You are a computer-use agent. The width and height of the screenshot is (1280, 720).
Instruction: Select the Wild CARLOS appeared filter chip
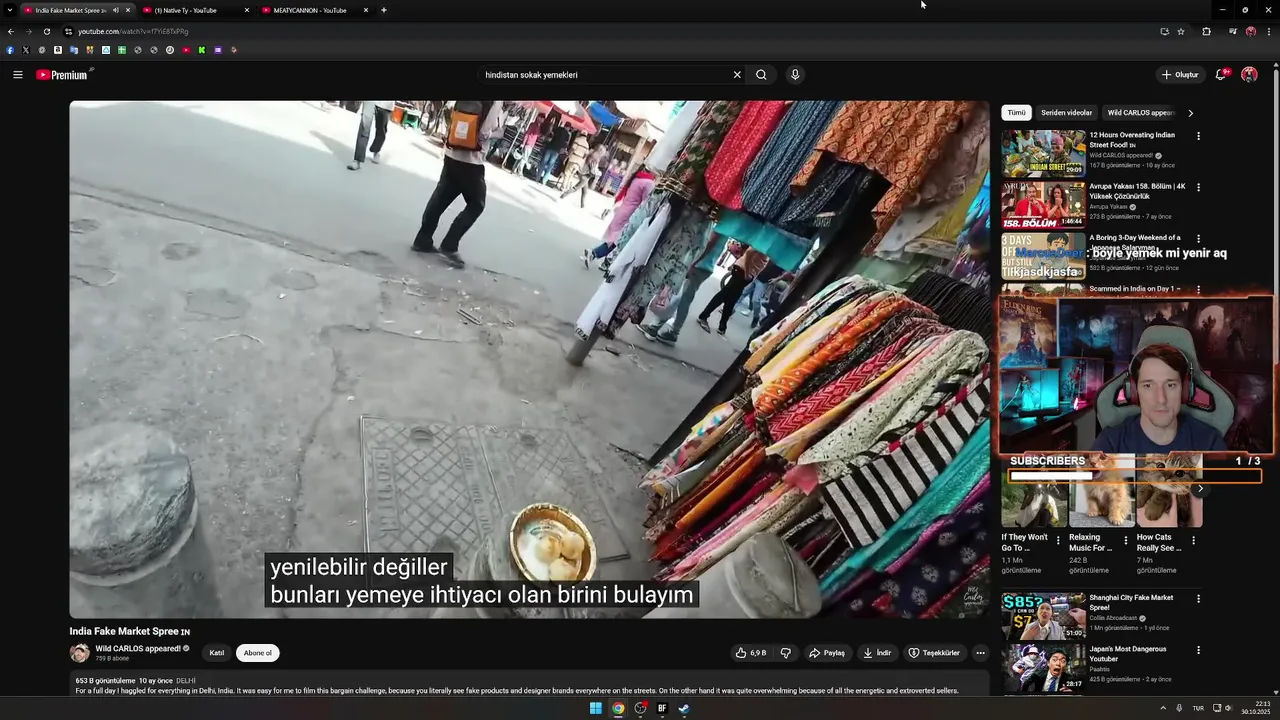(x=1141, y=113)
